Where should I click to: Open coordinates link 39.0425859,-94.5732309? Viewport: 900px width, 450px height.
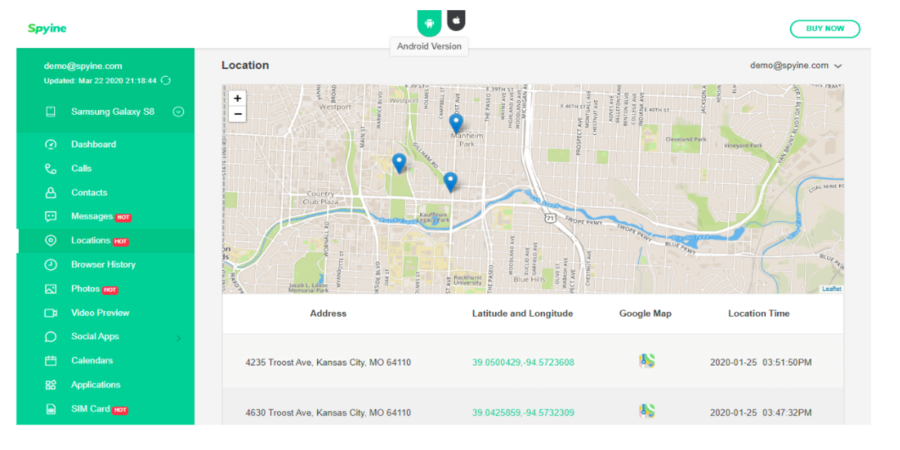(x=523, y=413)
